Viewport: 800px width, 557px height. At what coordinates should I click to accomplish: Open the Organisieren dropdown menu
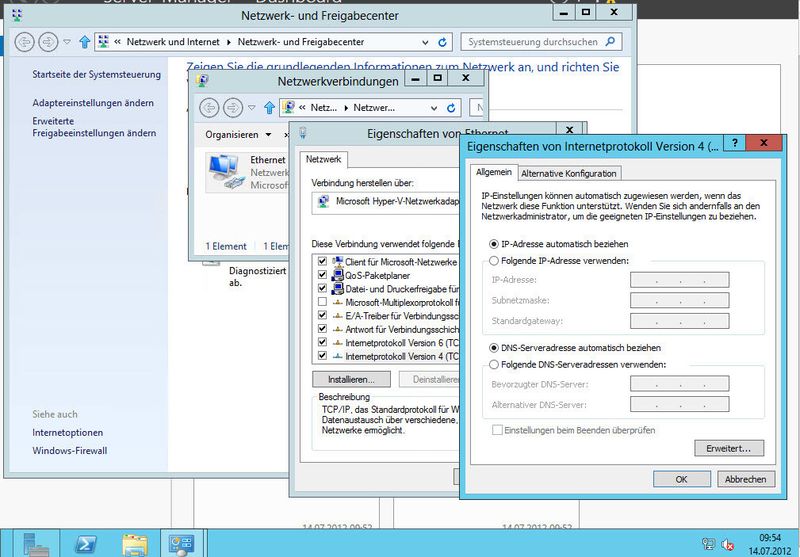click(x=238, y=134)
